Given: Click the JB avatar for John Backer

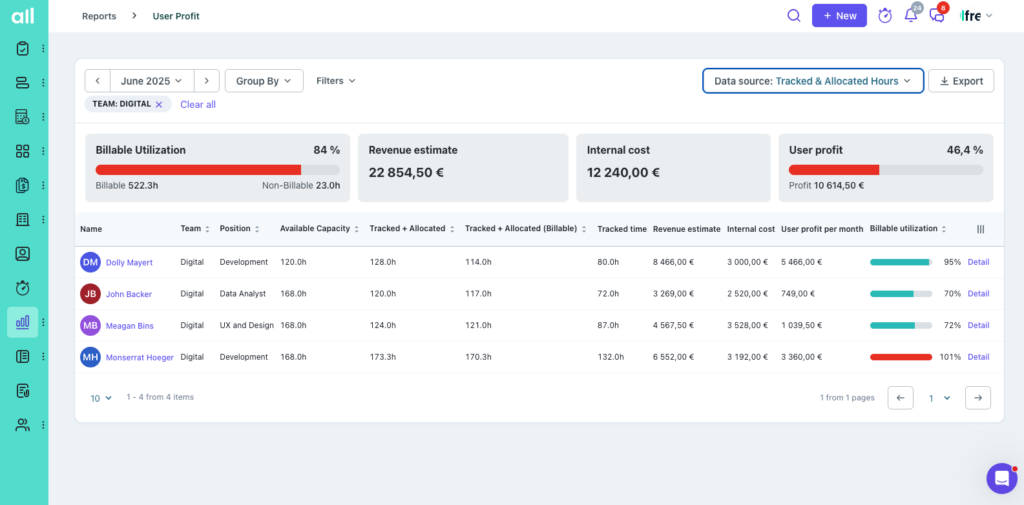Looking at the screenshot, I should point(91,294).
